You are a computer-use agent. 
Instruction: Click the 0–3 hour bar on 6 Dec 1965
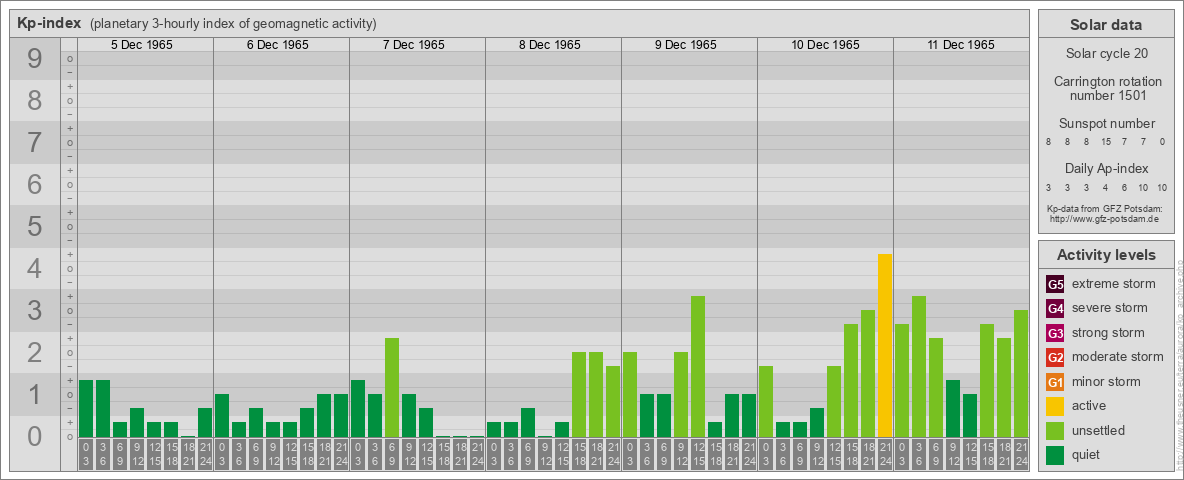[222, 415]
